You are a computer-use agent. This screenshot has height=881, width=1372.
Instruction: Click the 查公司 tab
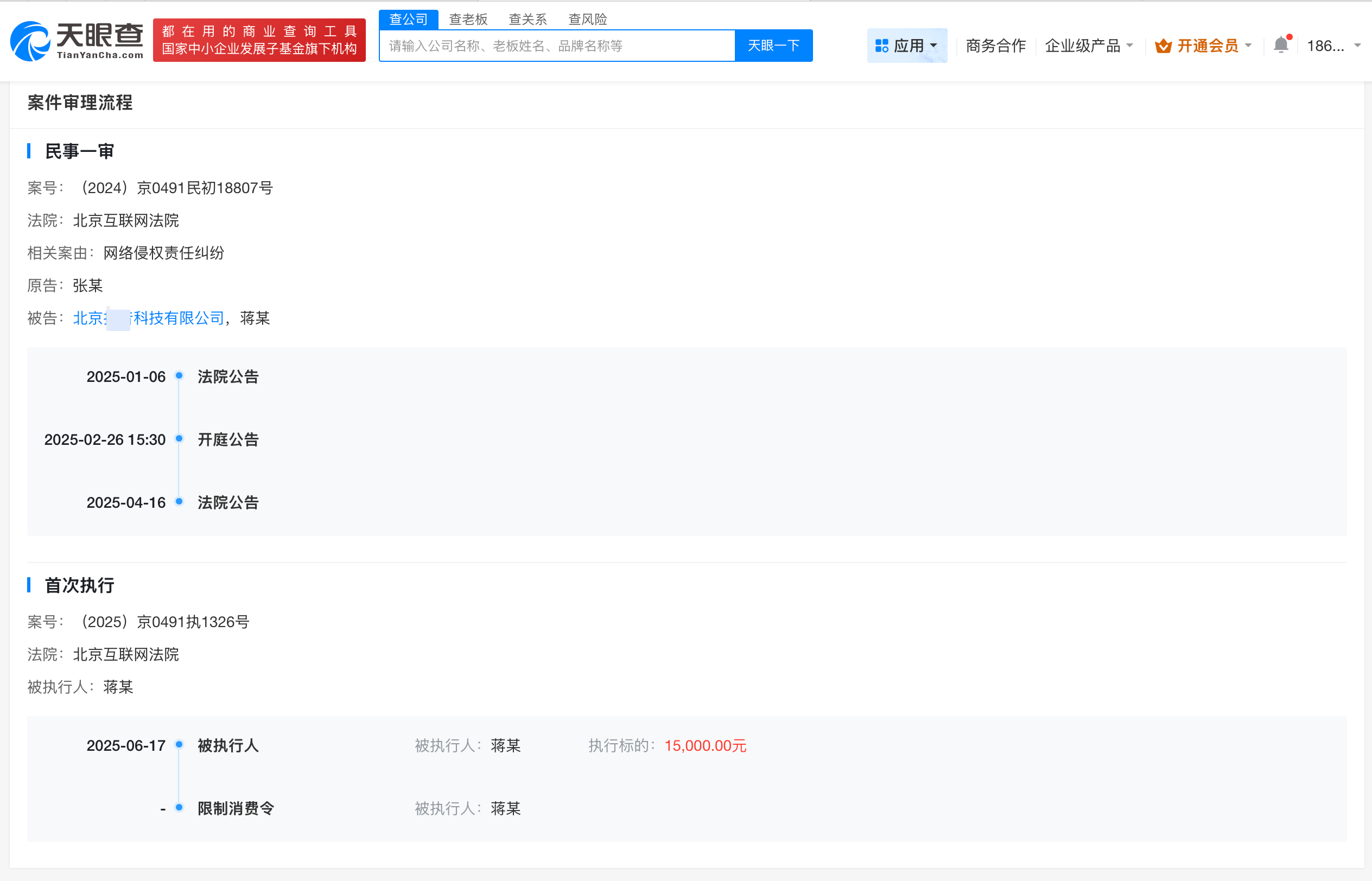click(x=409, y=19)
